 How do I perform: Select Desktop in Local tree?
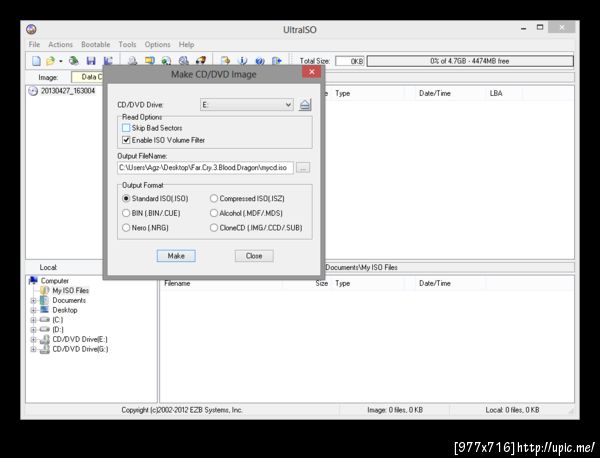65,310
